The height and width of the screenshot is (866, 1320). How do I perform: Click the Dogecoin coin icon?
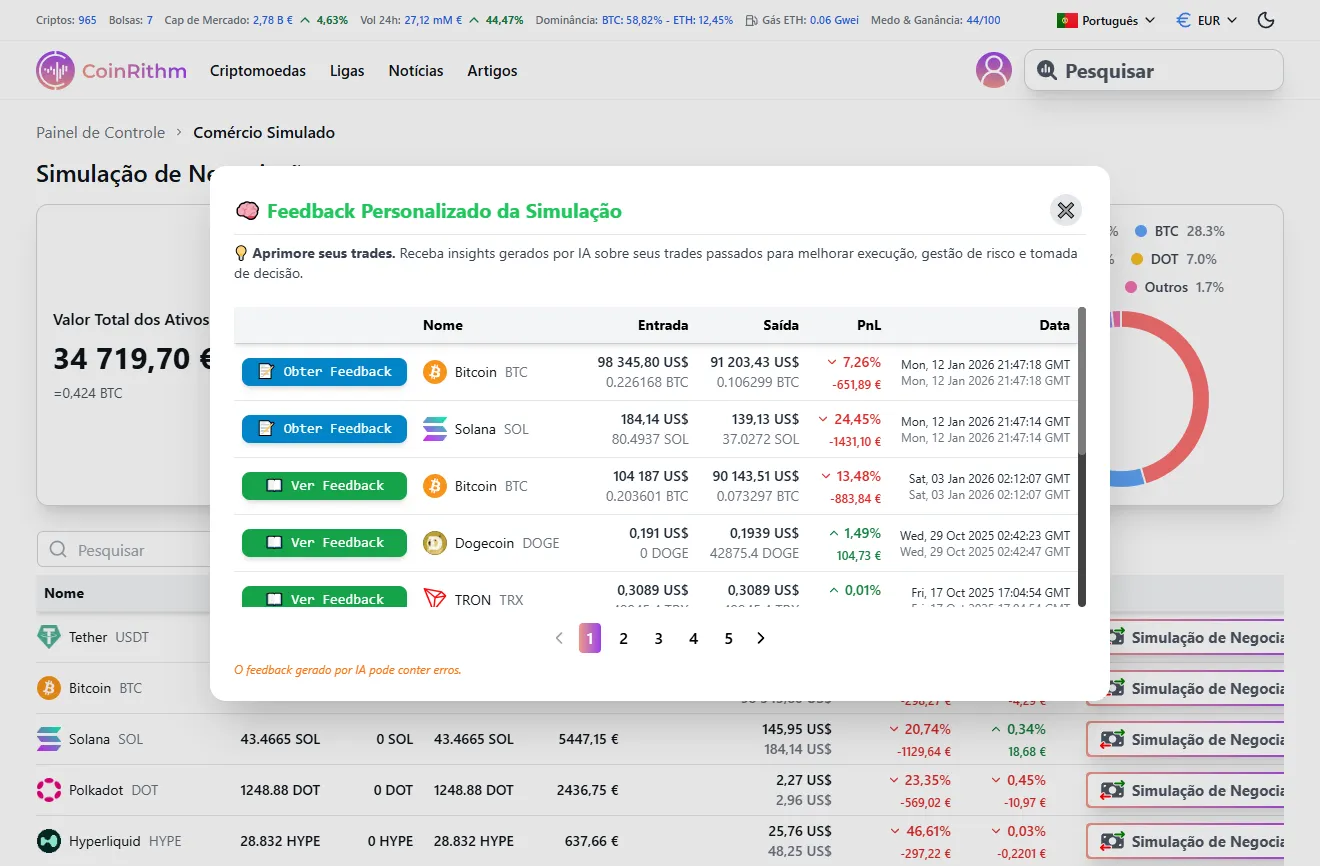coord(434,542)
